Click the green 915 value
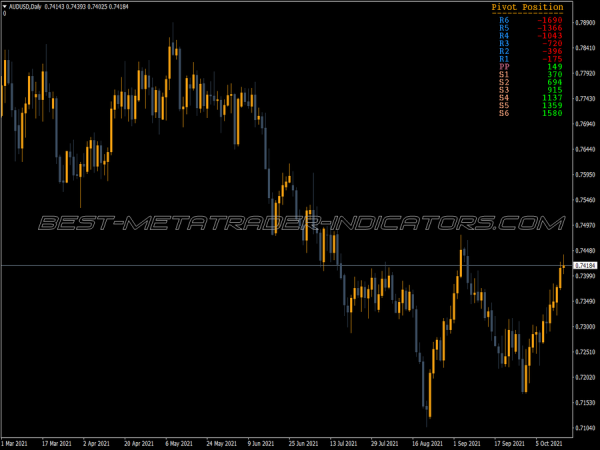The height and width of the screenshot is (450, 600). click(x=555, y=90)
